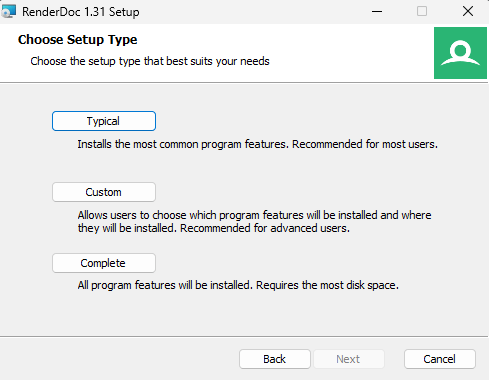This screenshot has width=489, height=380.
Task: Select the Custom installation option
Action: (104, 192)
